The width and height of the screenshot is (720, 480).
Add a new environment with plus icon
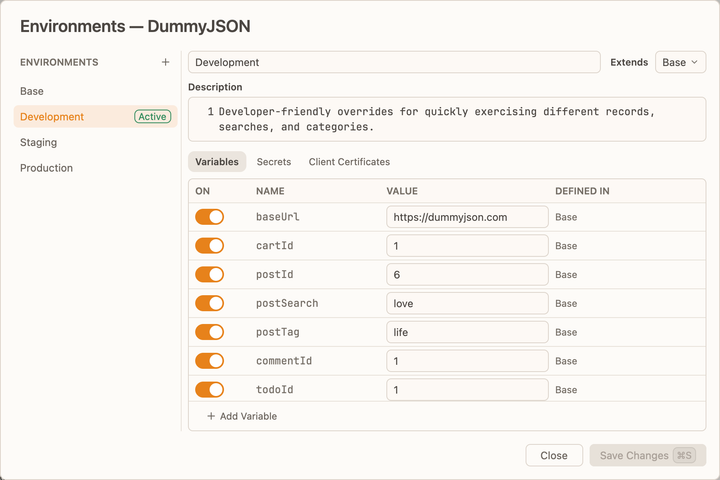[x=165, y=62]
